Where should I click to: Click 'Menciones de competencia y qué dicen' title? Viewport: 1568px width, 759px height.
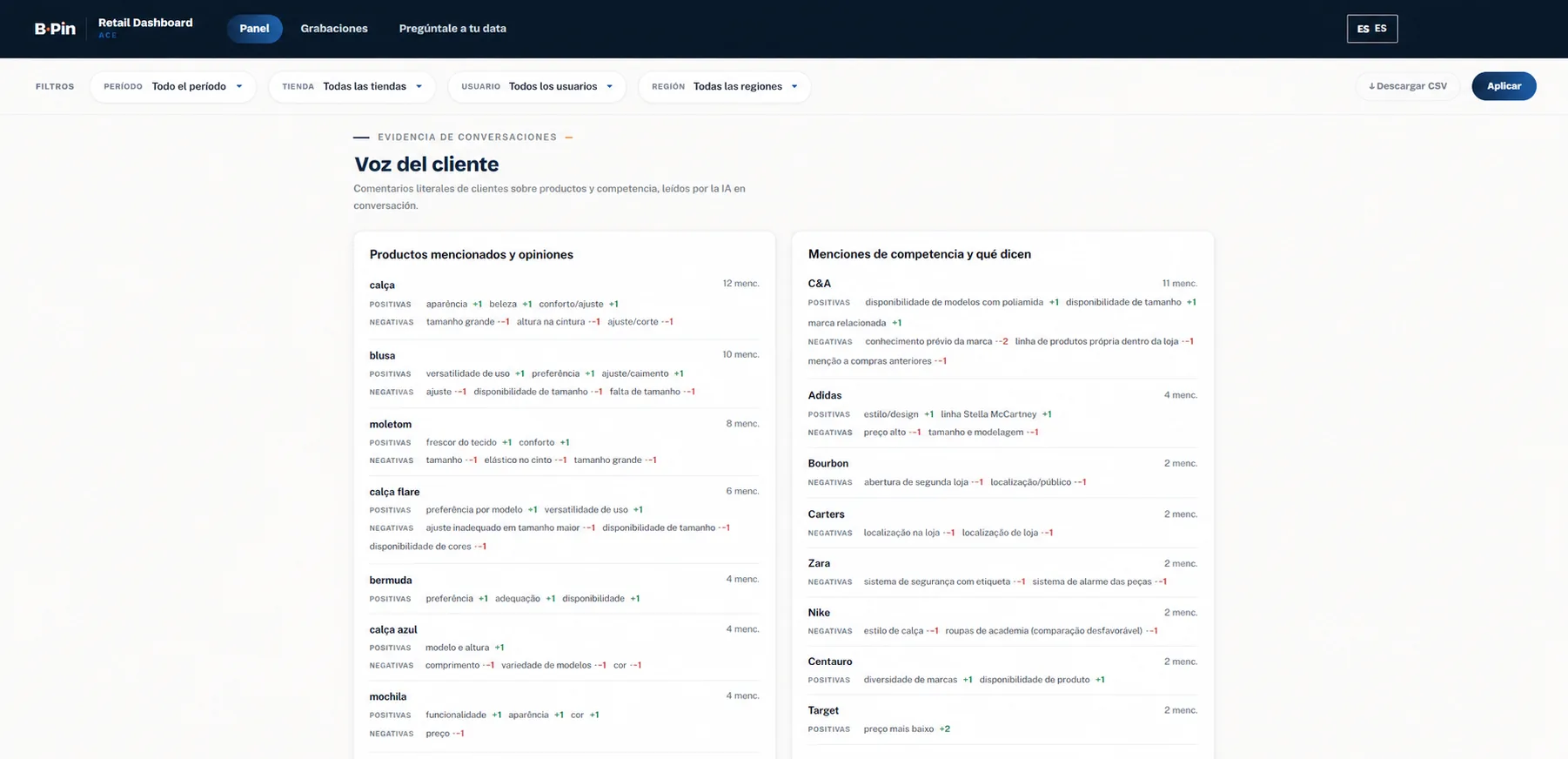(x=919, y=254)
